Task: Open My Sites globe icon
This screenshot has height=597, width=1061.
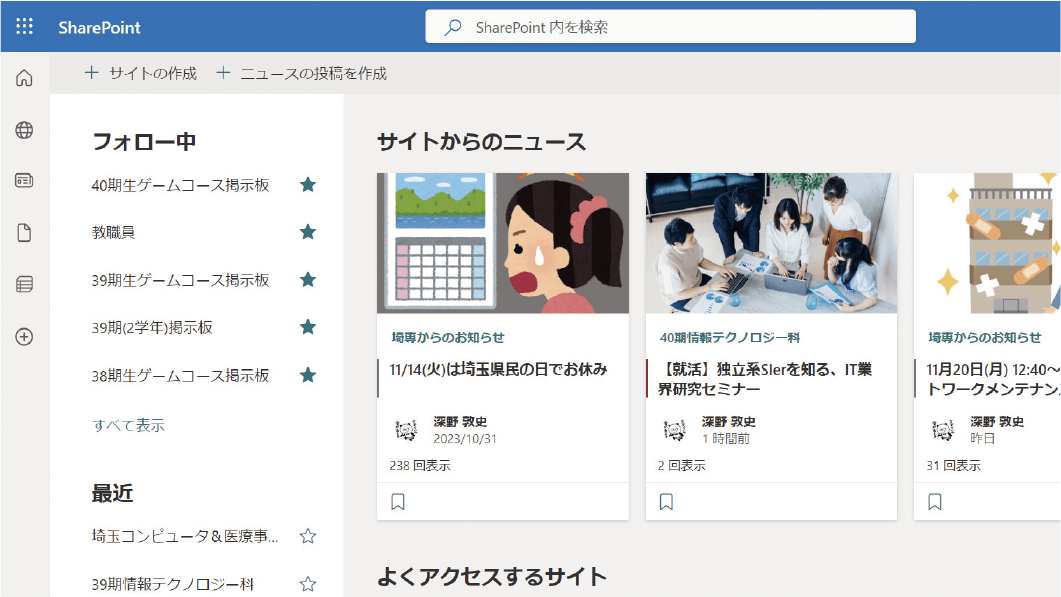Action: (24, 130)
